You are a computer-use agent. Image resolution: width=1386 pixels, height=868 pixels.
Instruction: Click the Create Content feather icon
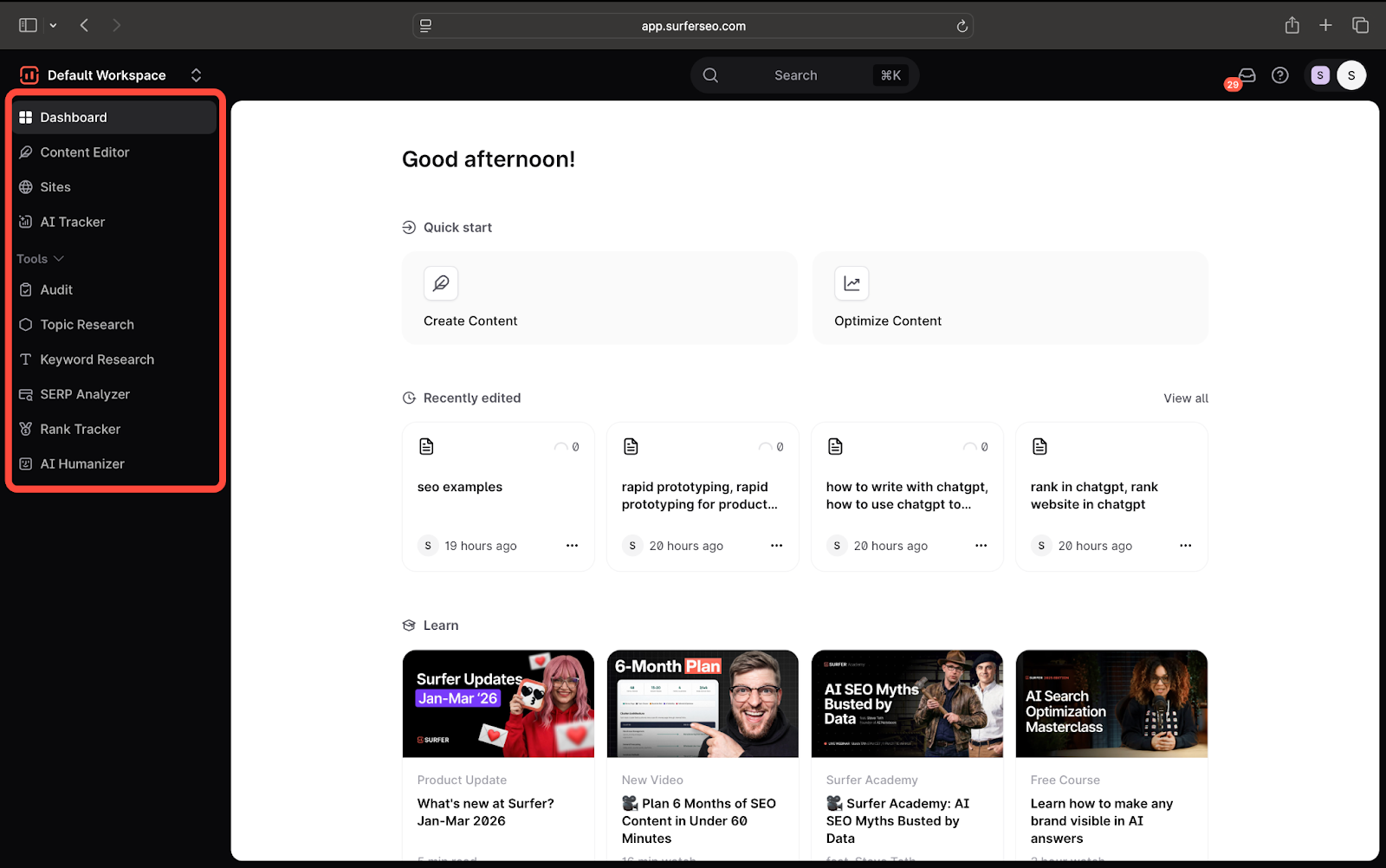point(441,283)
